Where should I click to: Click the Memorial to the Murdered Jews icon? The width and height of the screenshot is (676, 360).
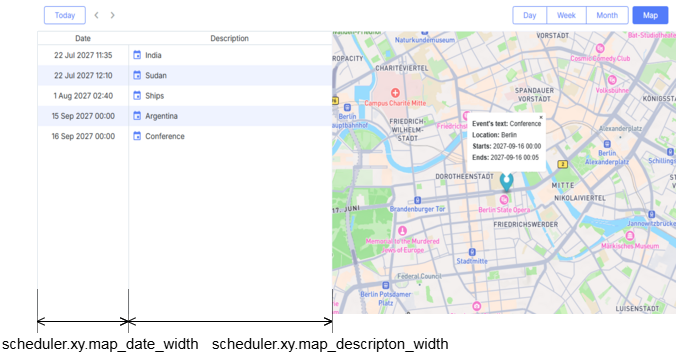point(402,231)
